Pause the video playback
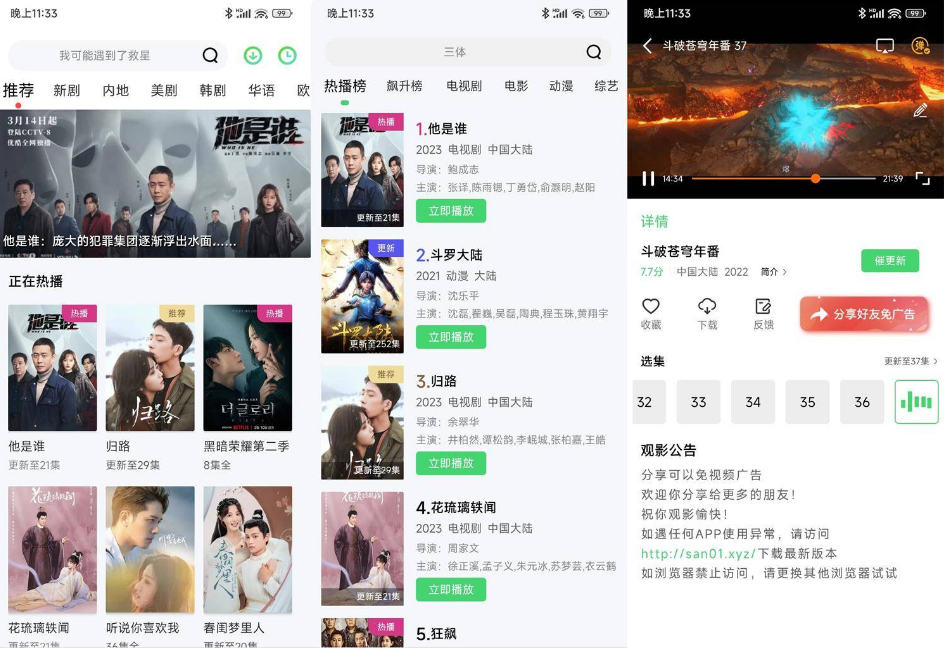The width and height of the screenshot is (944, 648). point(648,178)
